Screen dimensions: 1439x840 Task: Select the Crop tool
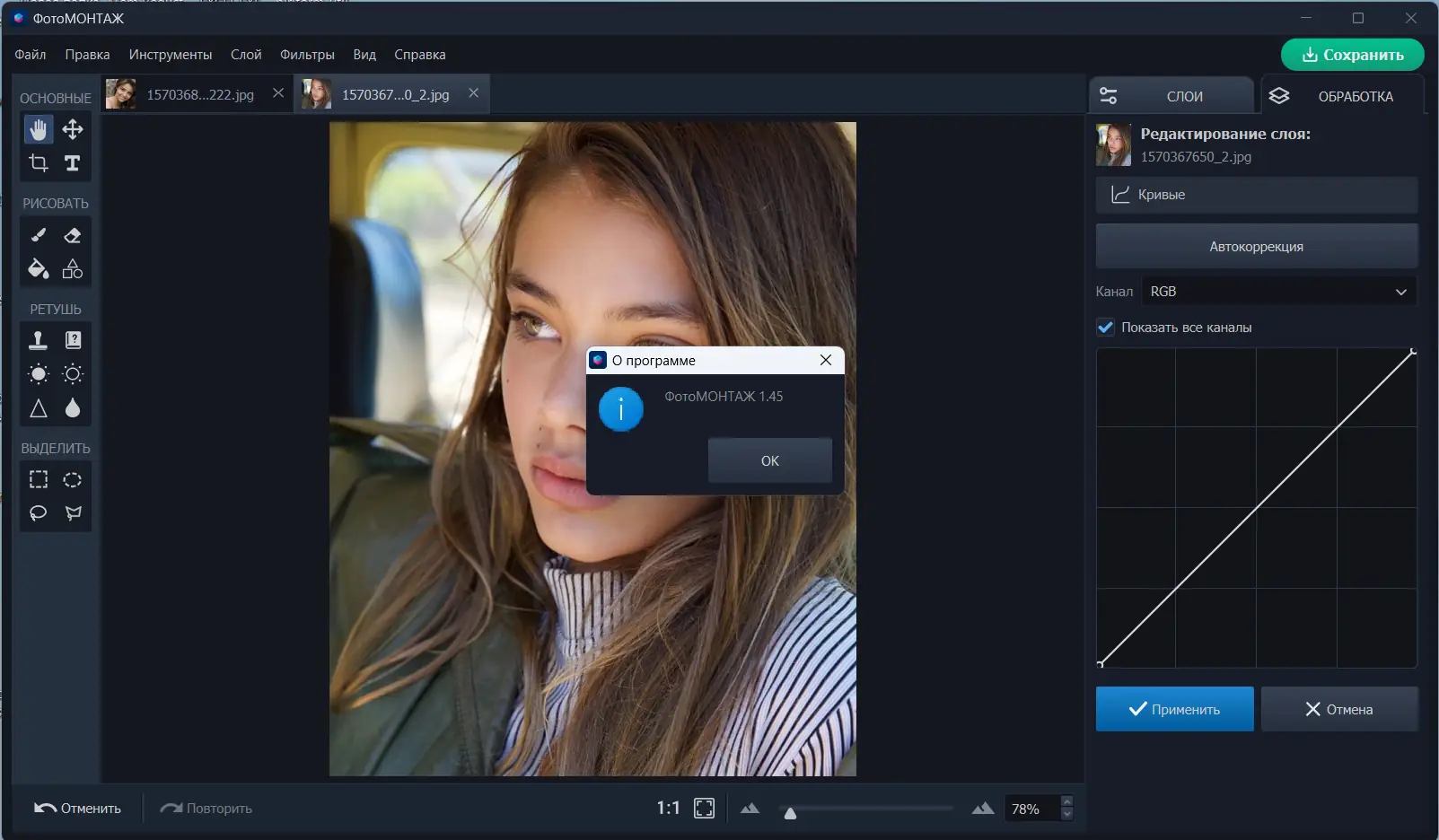pos(38,163)
